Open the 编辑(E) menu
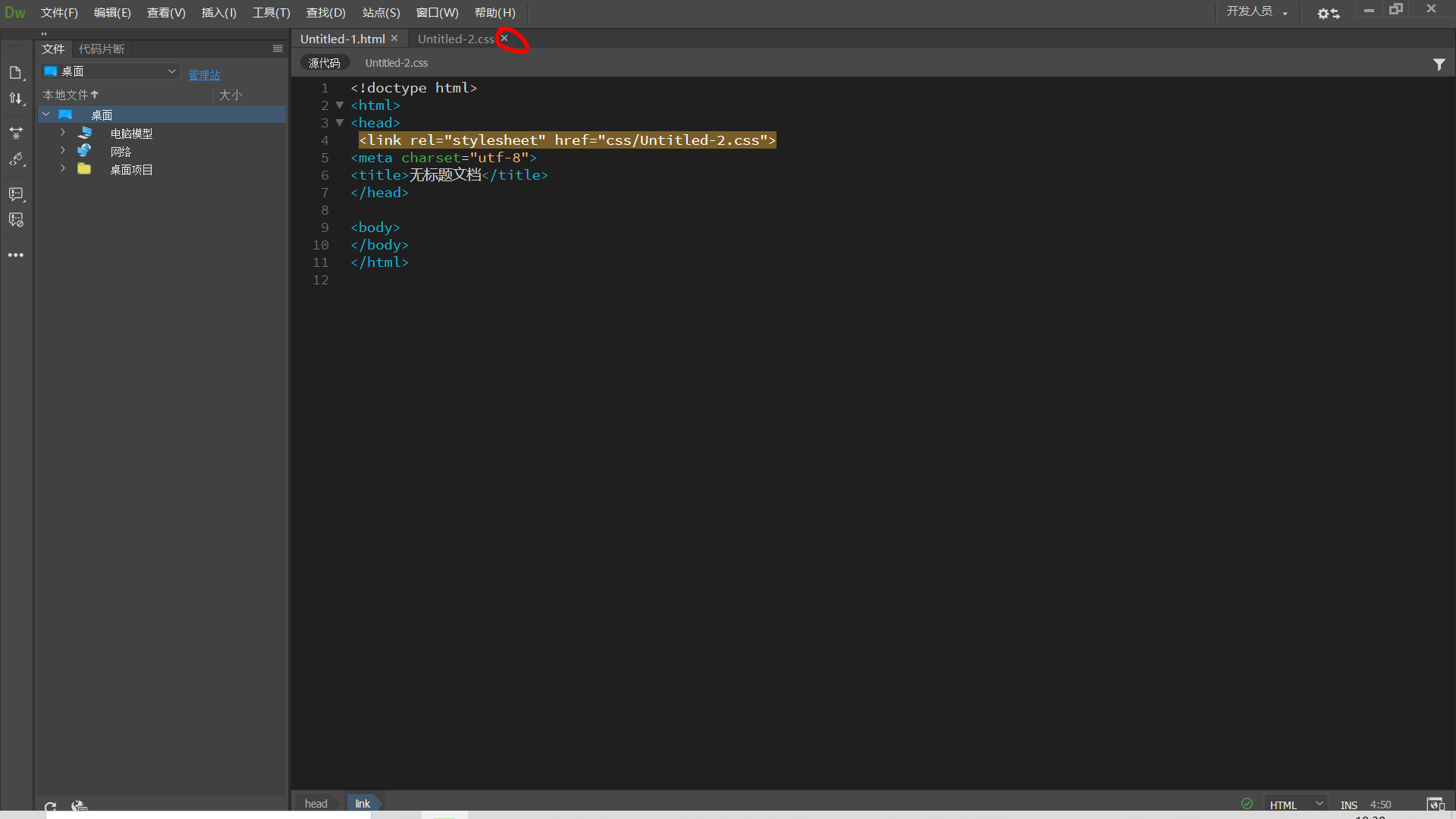 pyautogui.click(x=112, y=13)
